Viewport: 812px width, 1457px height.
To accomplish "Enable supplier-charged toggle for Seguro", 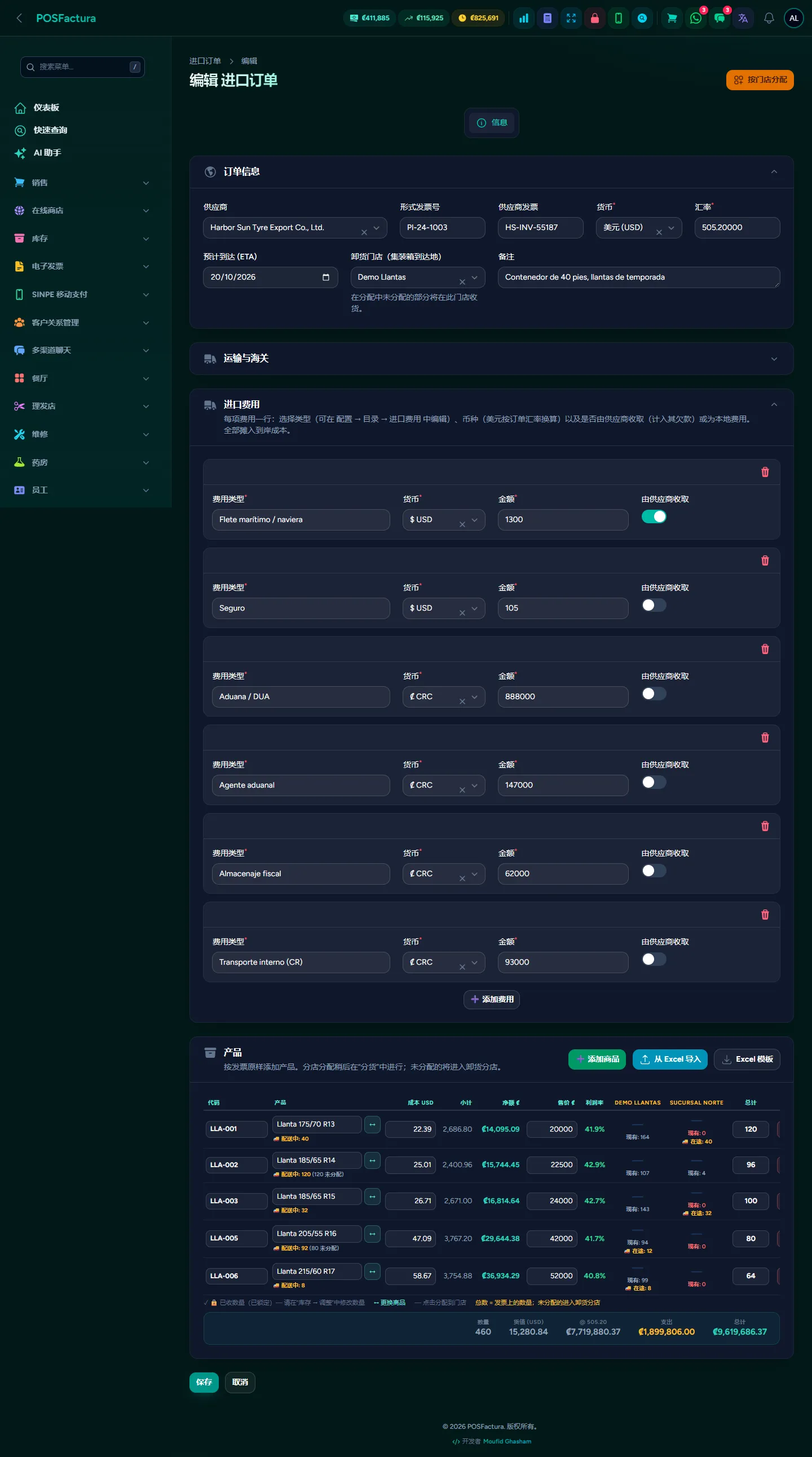I will pos(654,605).
